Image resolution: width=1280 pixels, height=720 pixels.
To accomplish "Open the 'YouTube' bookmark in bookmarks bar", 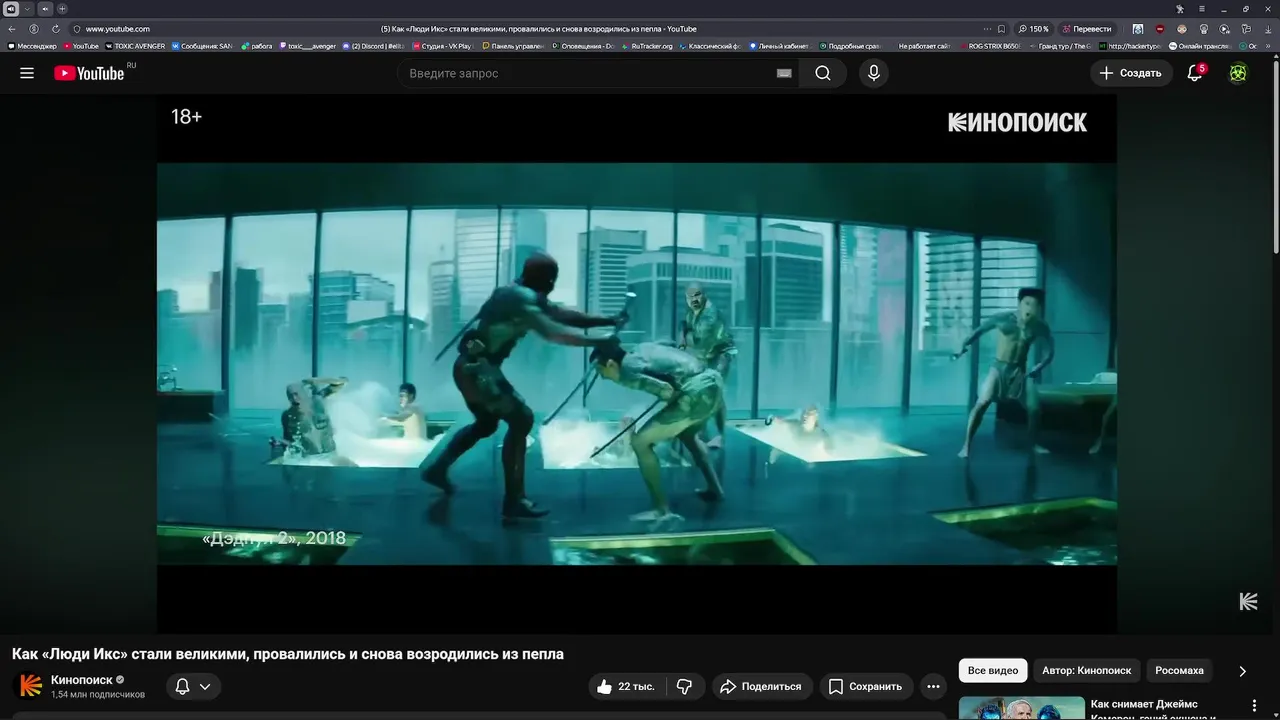I will click(x=81, y=46).
